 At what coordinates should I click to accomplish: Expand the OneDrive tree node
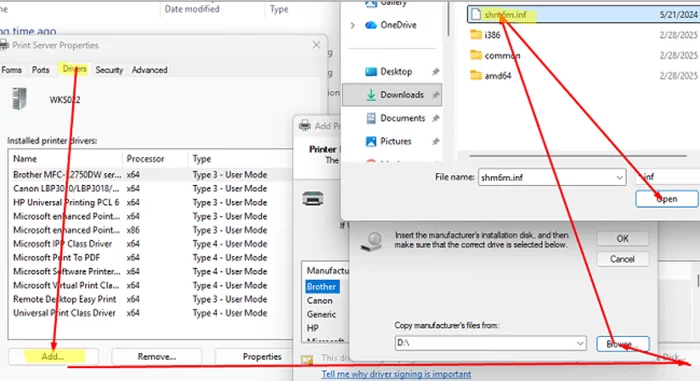point(353,25)
